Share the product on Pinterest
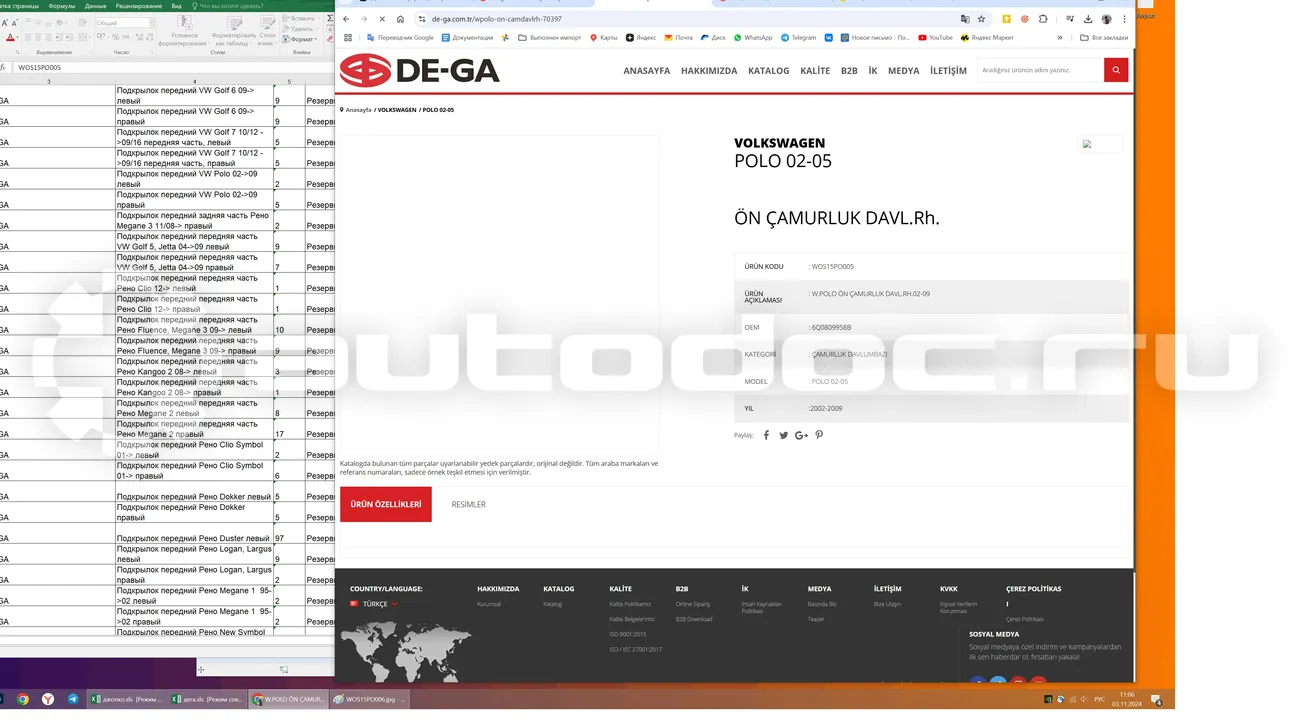Image resolution: width=1290 pixels, height=726 pixels. pos(819,435)
